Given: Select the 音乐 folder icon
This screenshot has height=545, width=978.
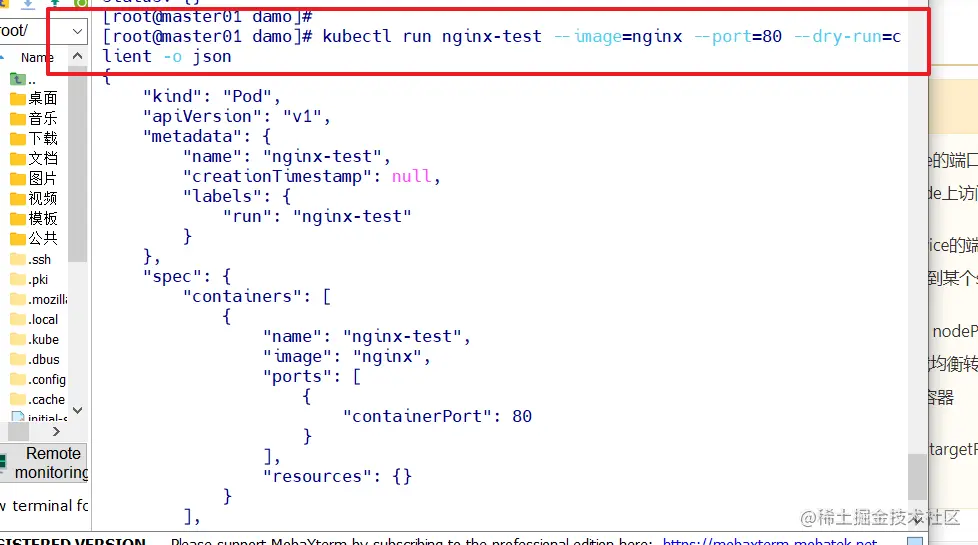Looking at the screenshot, I should click(17, 119).
